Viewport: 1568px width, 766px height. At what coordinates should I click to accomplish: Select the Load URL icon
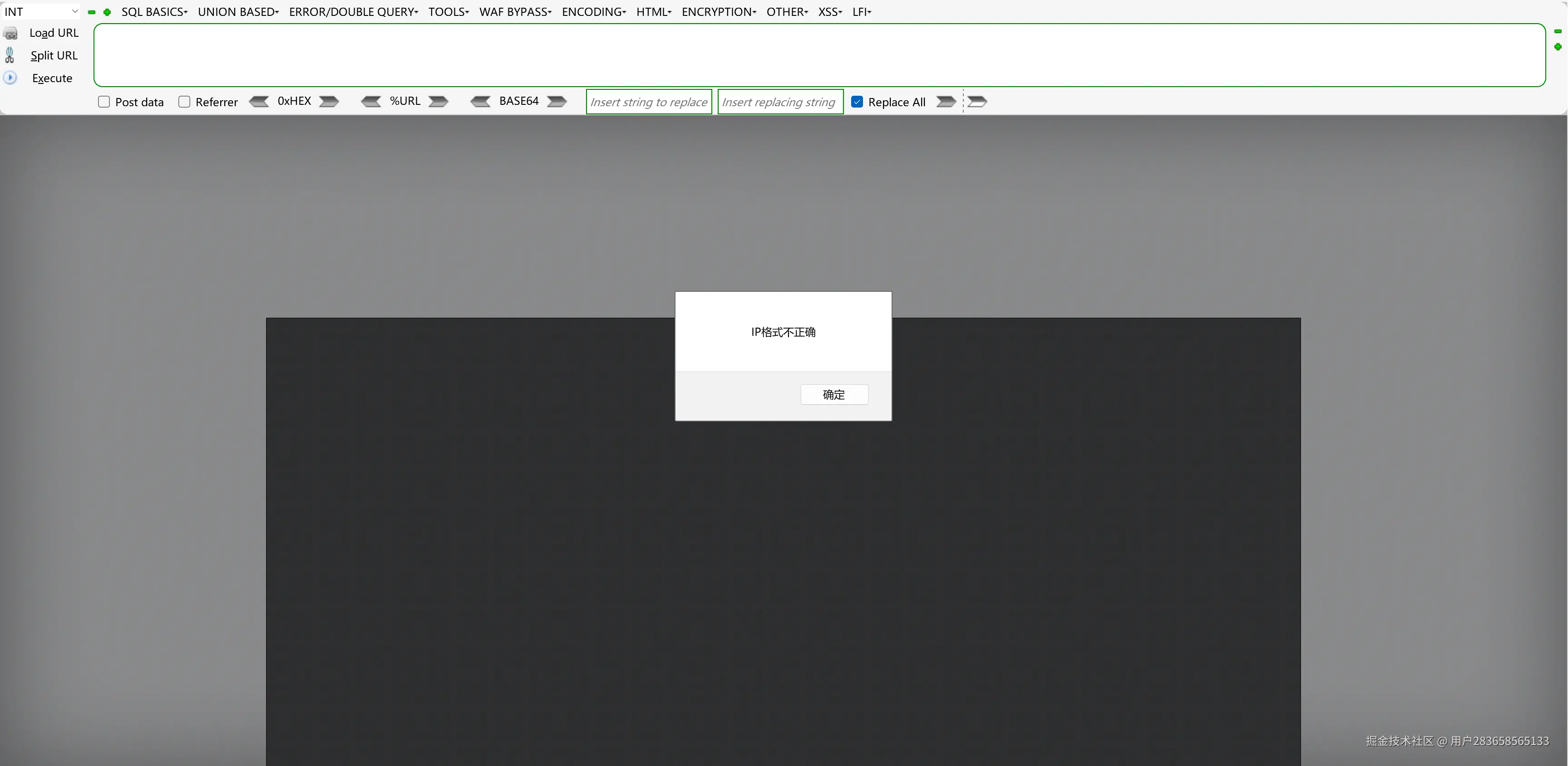point(10,33)
